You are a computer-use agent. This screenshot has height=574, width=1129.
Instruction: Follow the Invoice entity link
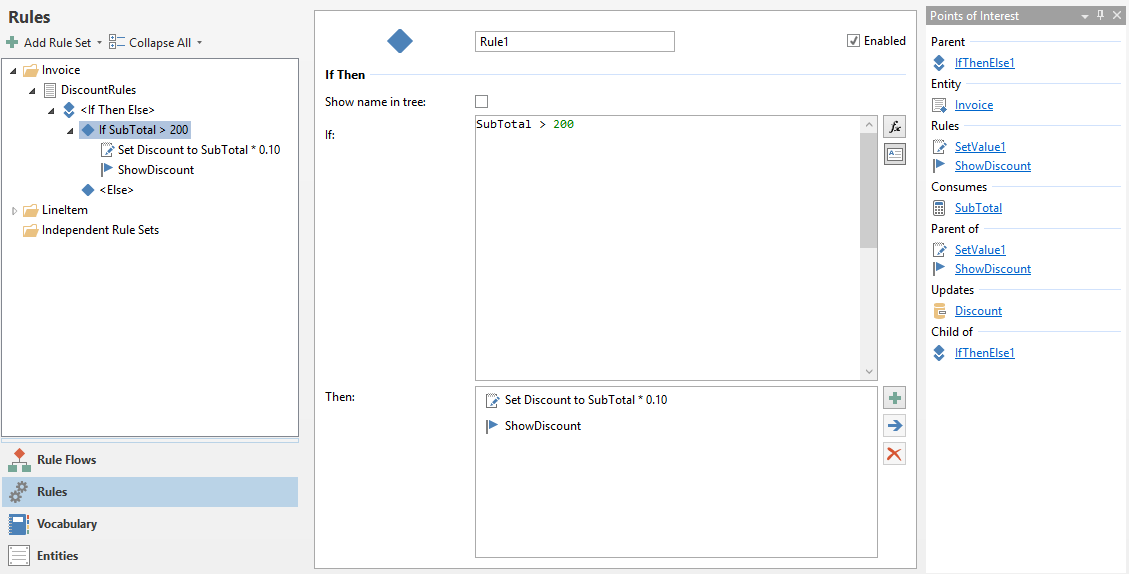click(x=973, y=105)
